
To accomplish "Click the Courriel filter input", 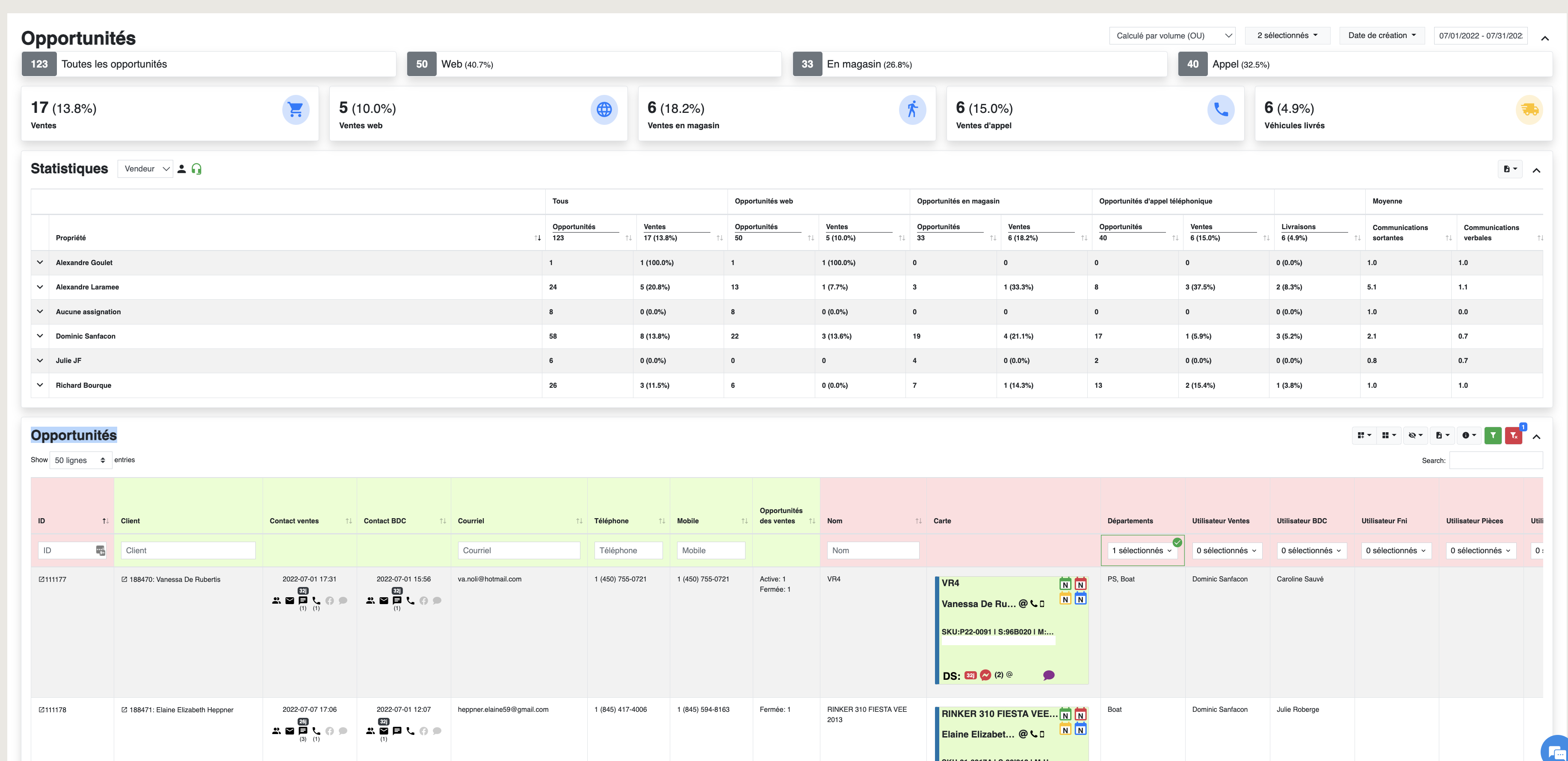I will [519, 551].
